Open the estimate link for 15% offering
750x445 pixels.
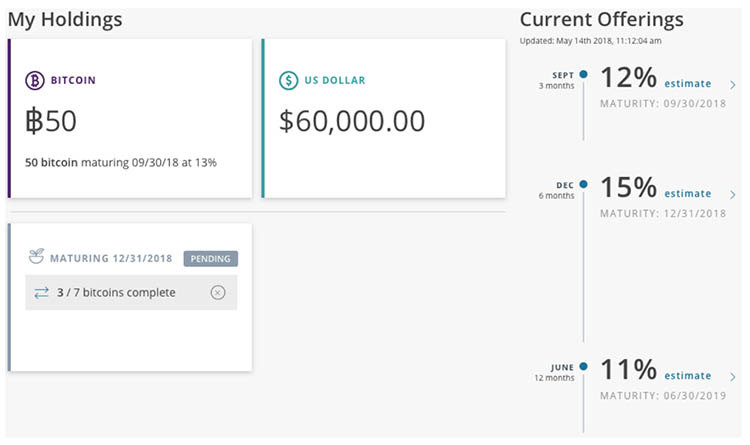(688, 194)
